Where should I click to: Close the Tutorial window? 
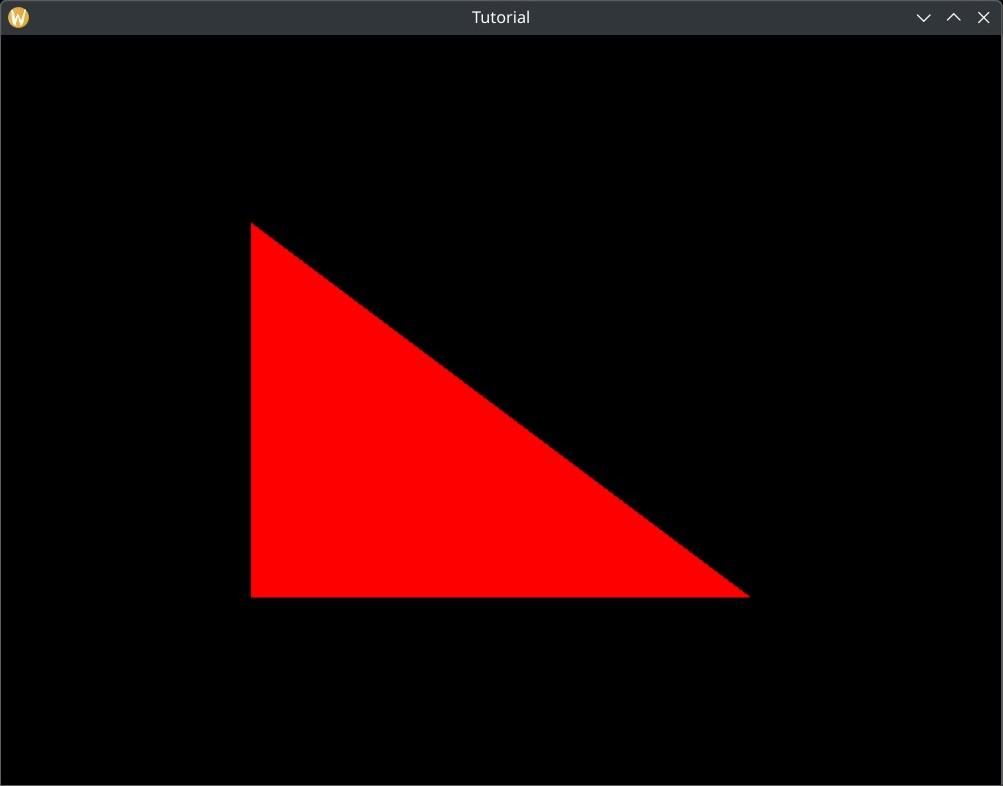point(983,18)
